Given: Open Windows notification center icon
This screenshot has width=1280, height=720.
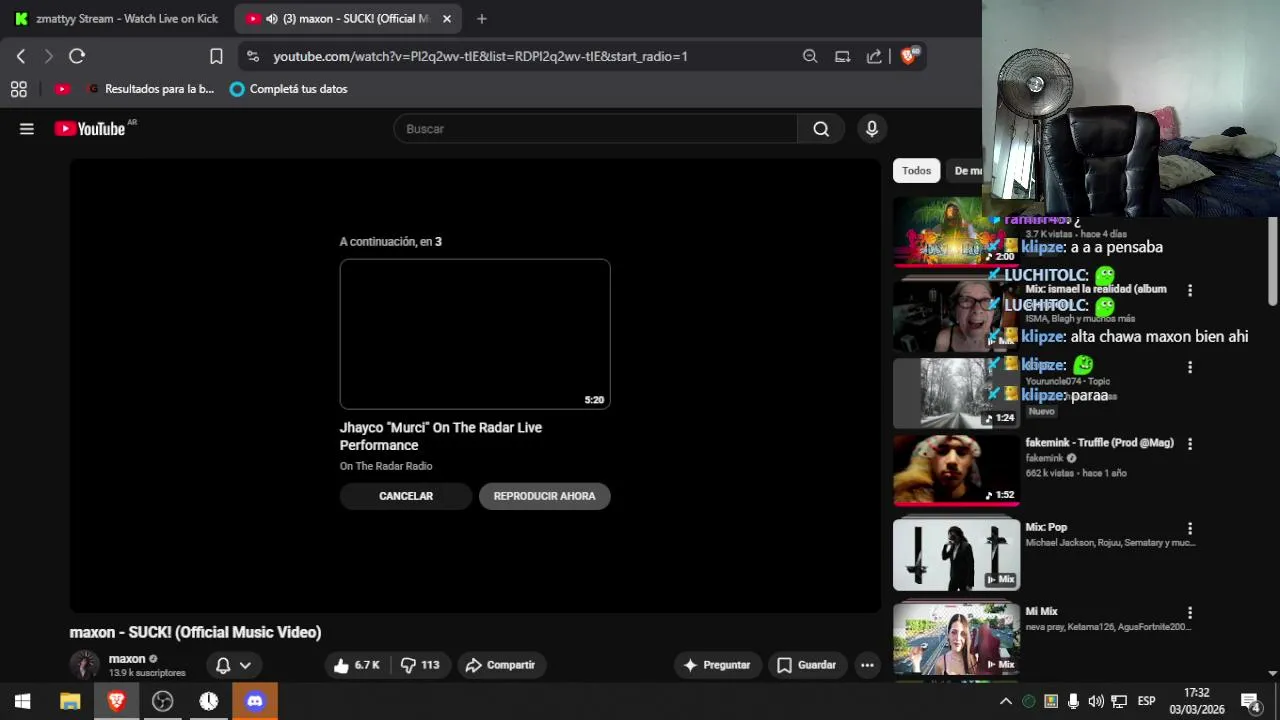Looking at the screenshot, I should click(x=1250, y=702).
